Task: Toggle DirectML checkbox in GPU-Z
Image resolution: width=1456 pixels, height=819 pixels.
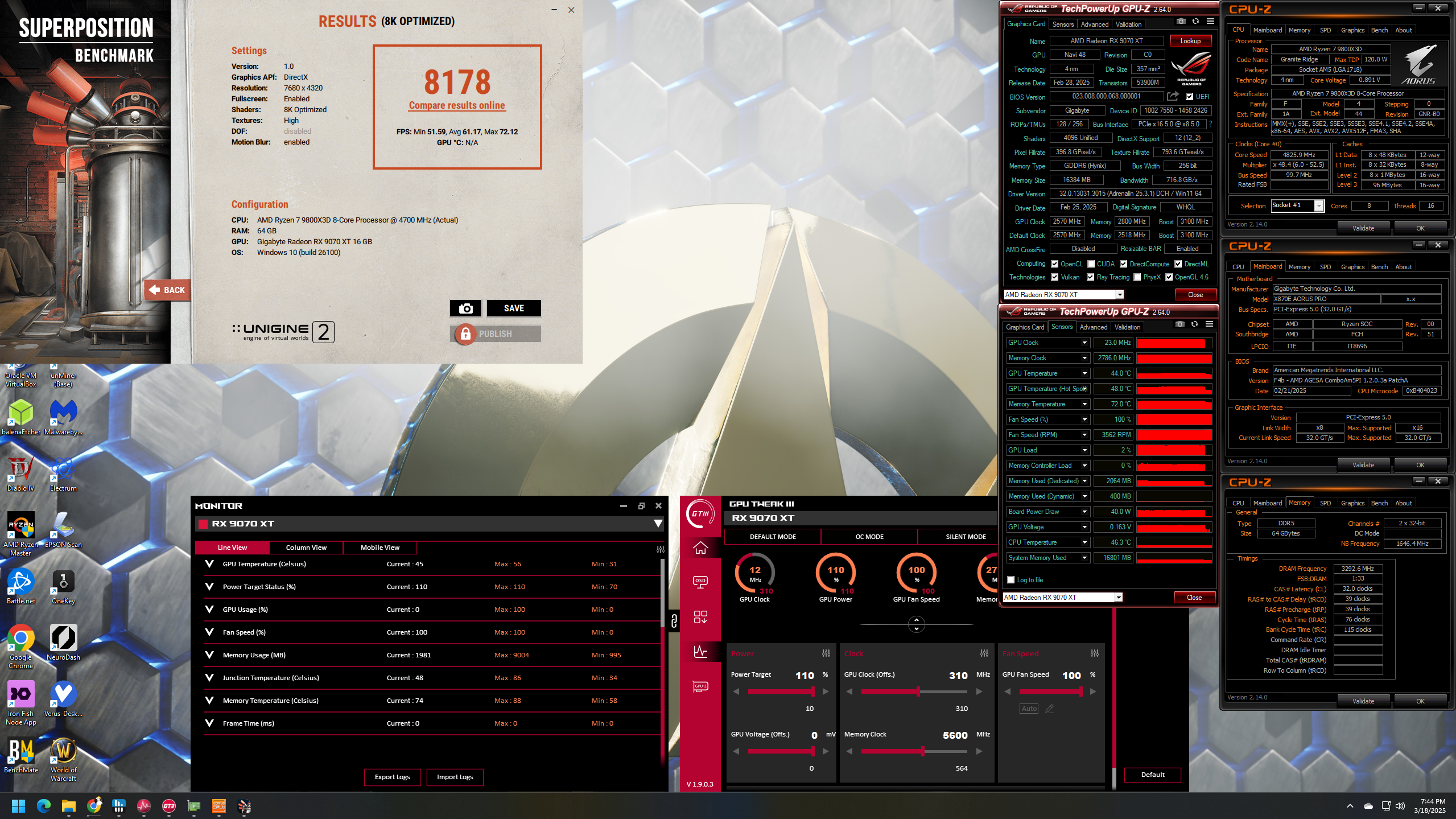Action: [1178, 264]
